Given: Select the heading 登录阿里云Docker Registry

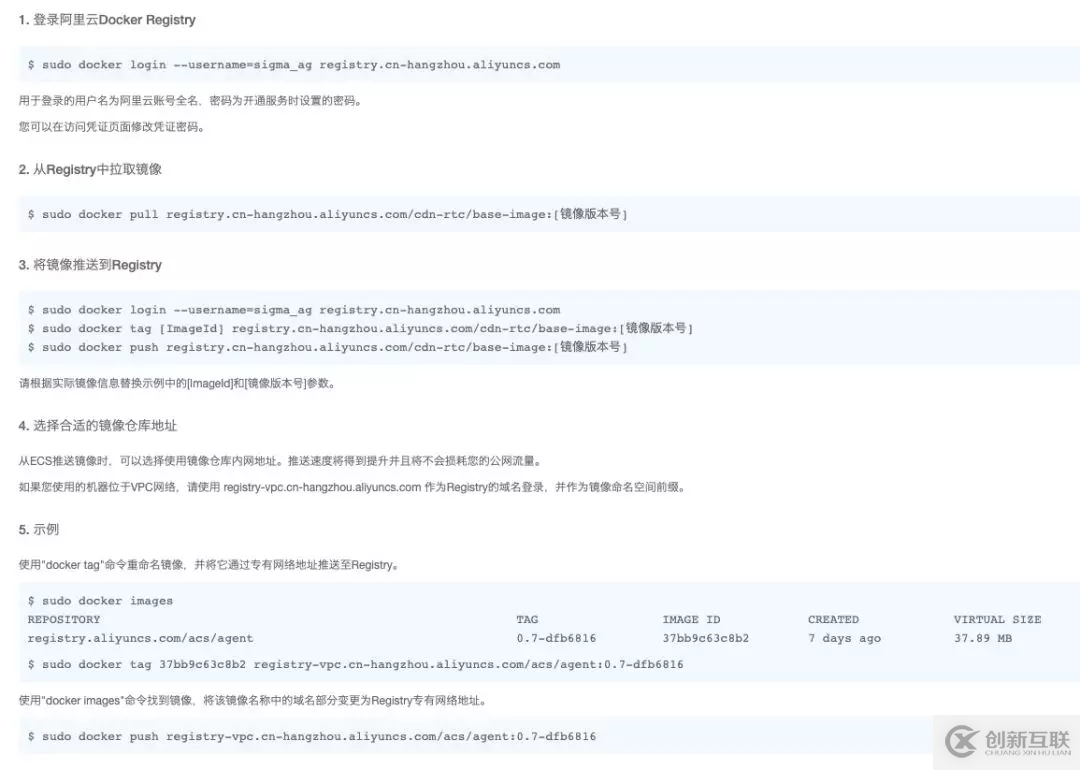Looking at the screenshot, I should (108, 19).
